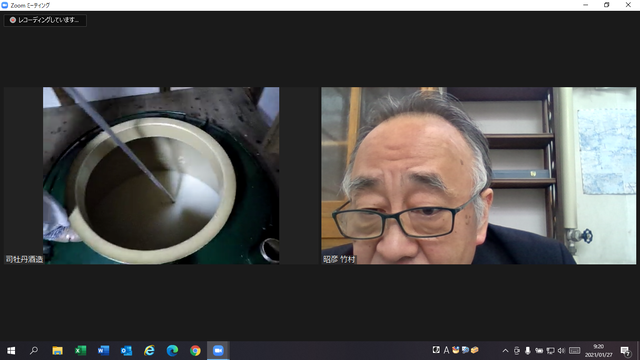Screen dimensions: 640x360
Task: Open the taskbar clock showing 9:20
Action: click(599, 351)
